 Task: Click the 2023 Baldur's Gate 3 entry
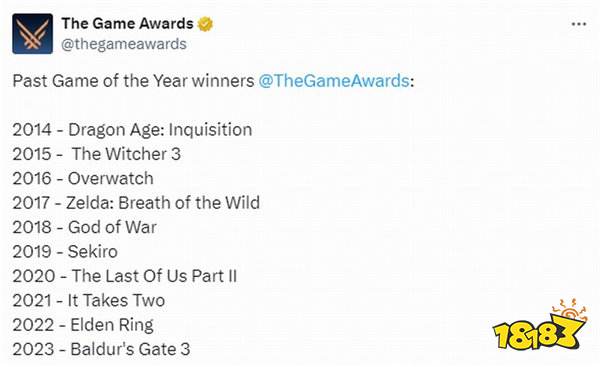[x=101, y=349]
